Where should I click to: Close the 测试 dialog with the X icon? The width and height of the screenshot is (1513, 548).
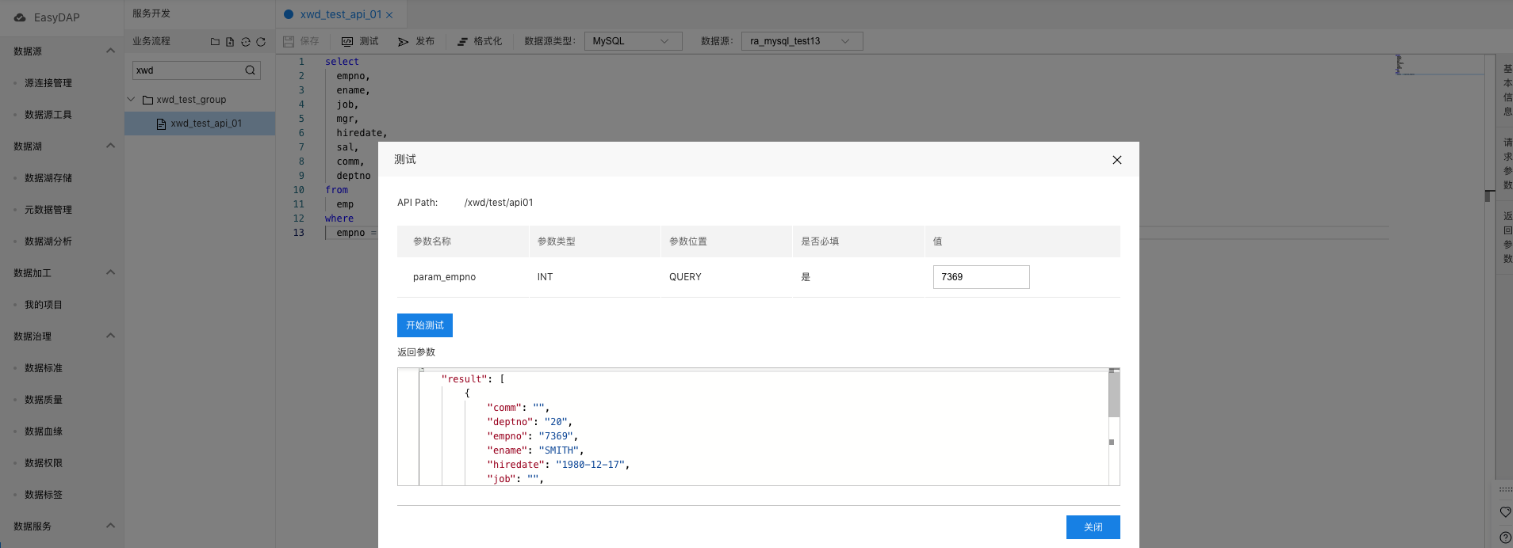[1117, 160]
